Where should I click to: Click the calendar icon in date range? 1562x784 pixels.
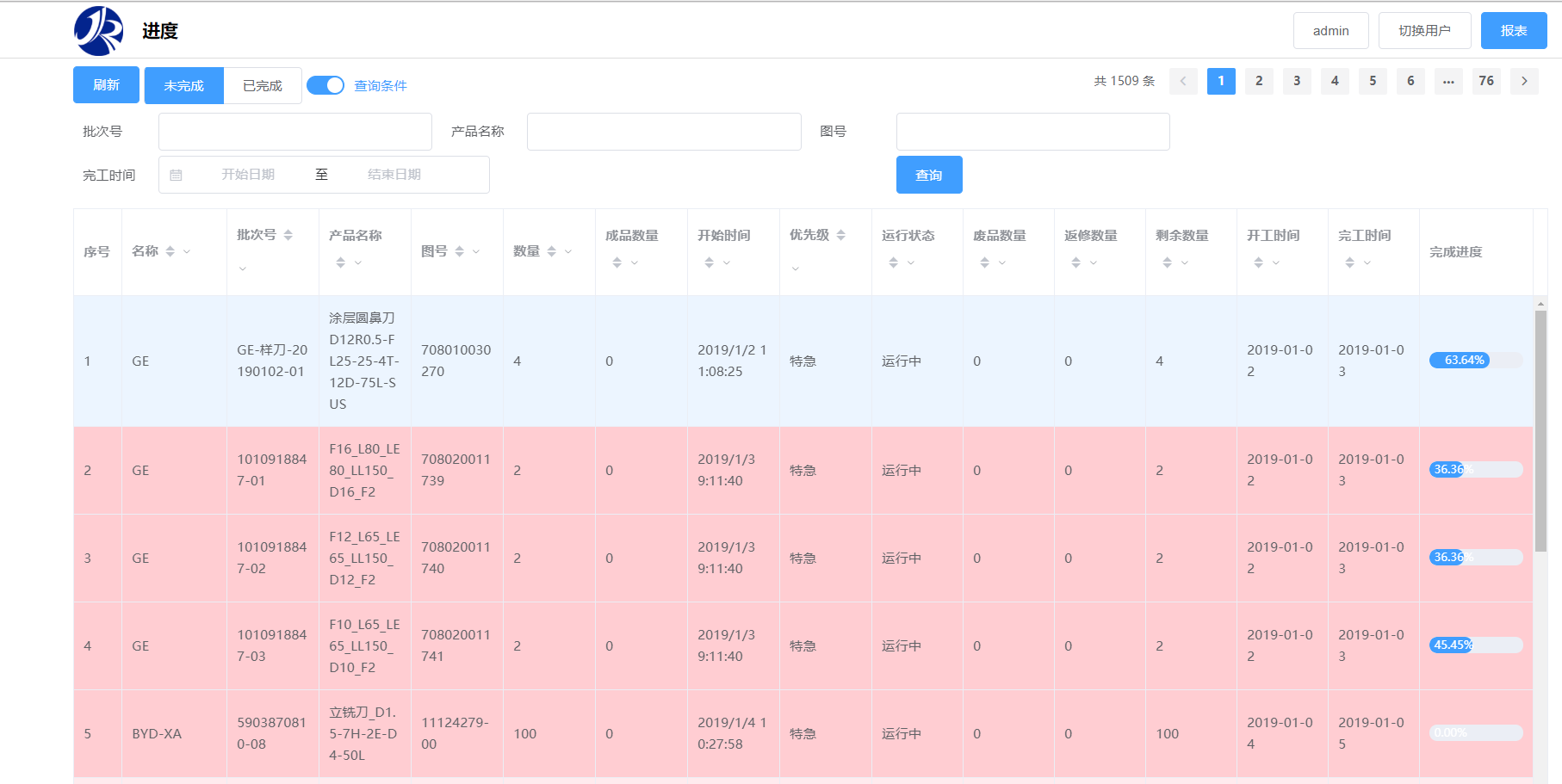point(176,175)
